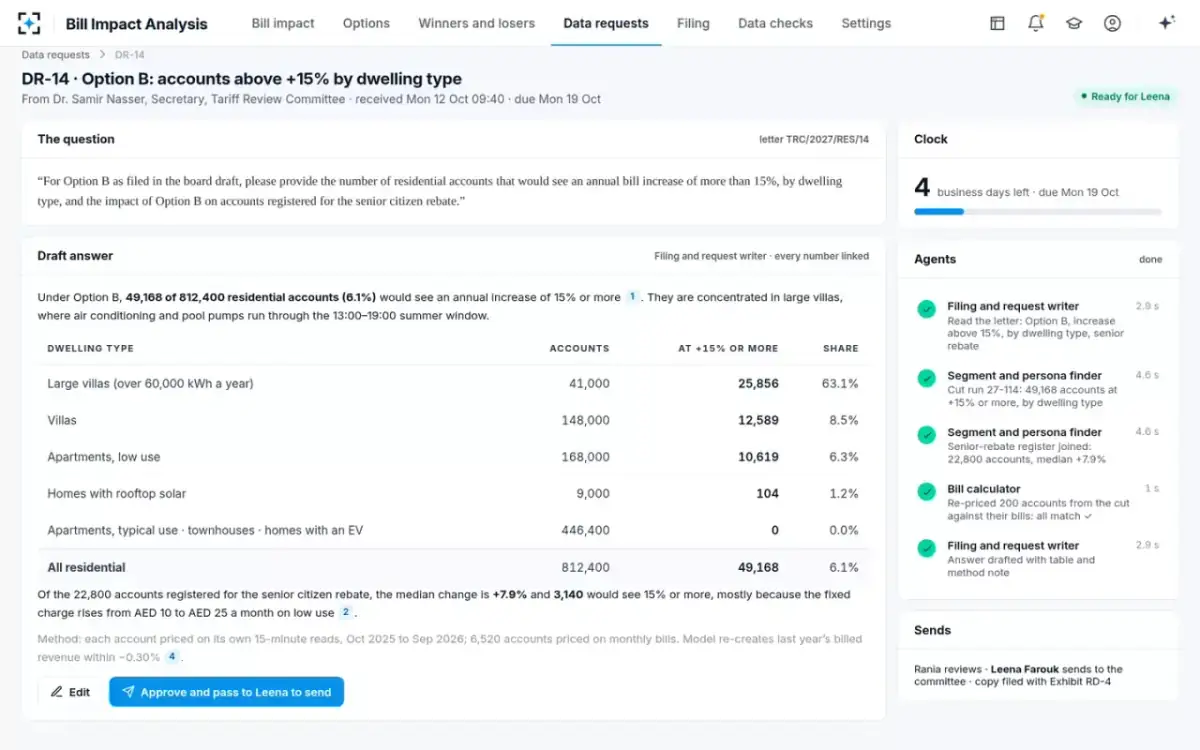
Task: Click the 'DWELLING TYPE' column header
Action: tap(91, 348)
